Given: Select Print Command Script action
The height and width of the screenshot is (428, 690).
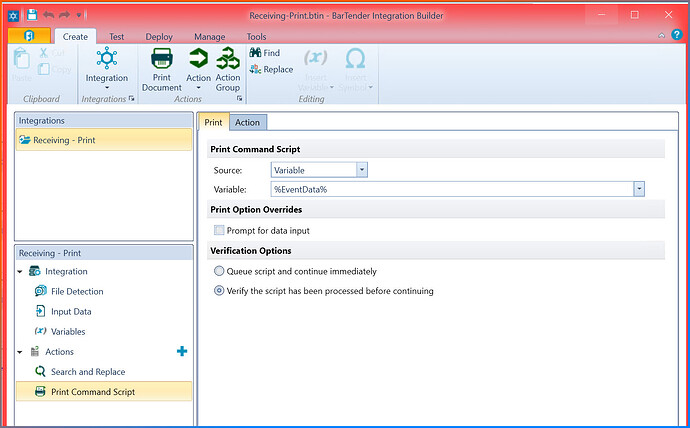Looking at the screenshot, I should click(104, 391).
